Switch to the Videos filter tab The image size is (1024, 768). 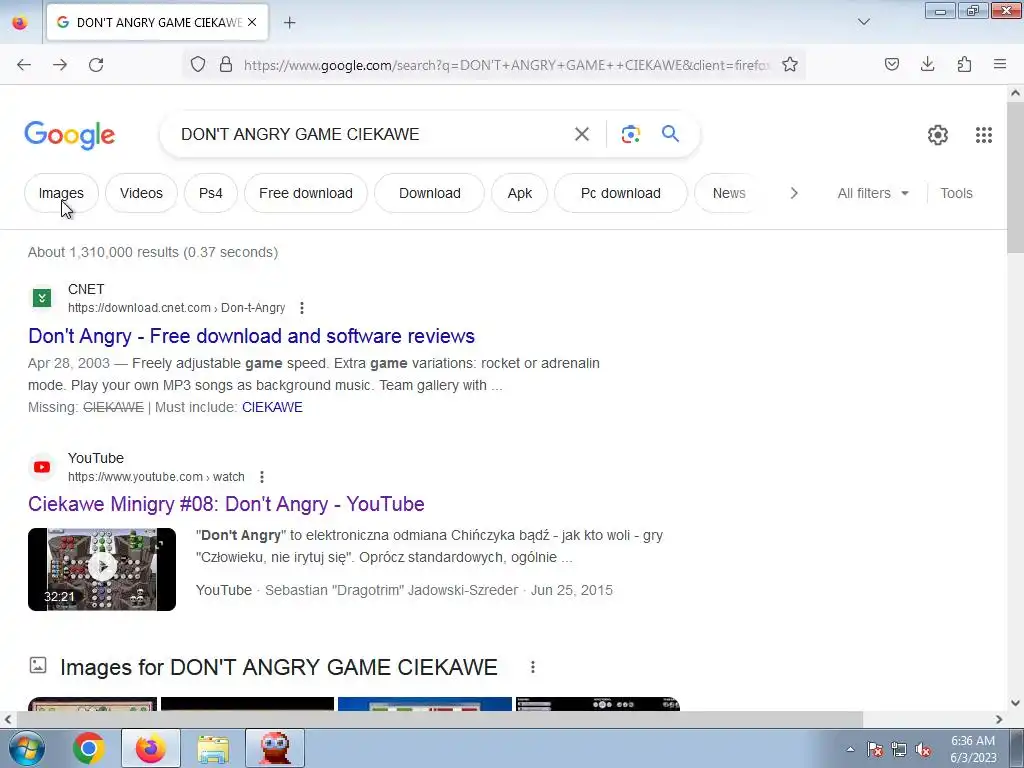point(141,193)
